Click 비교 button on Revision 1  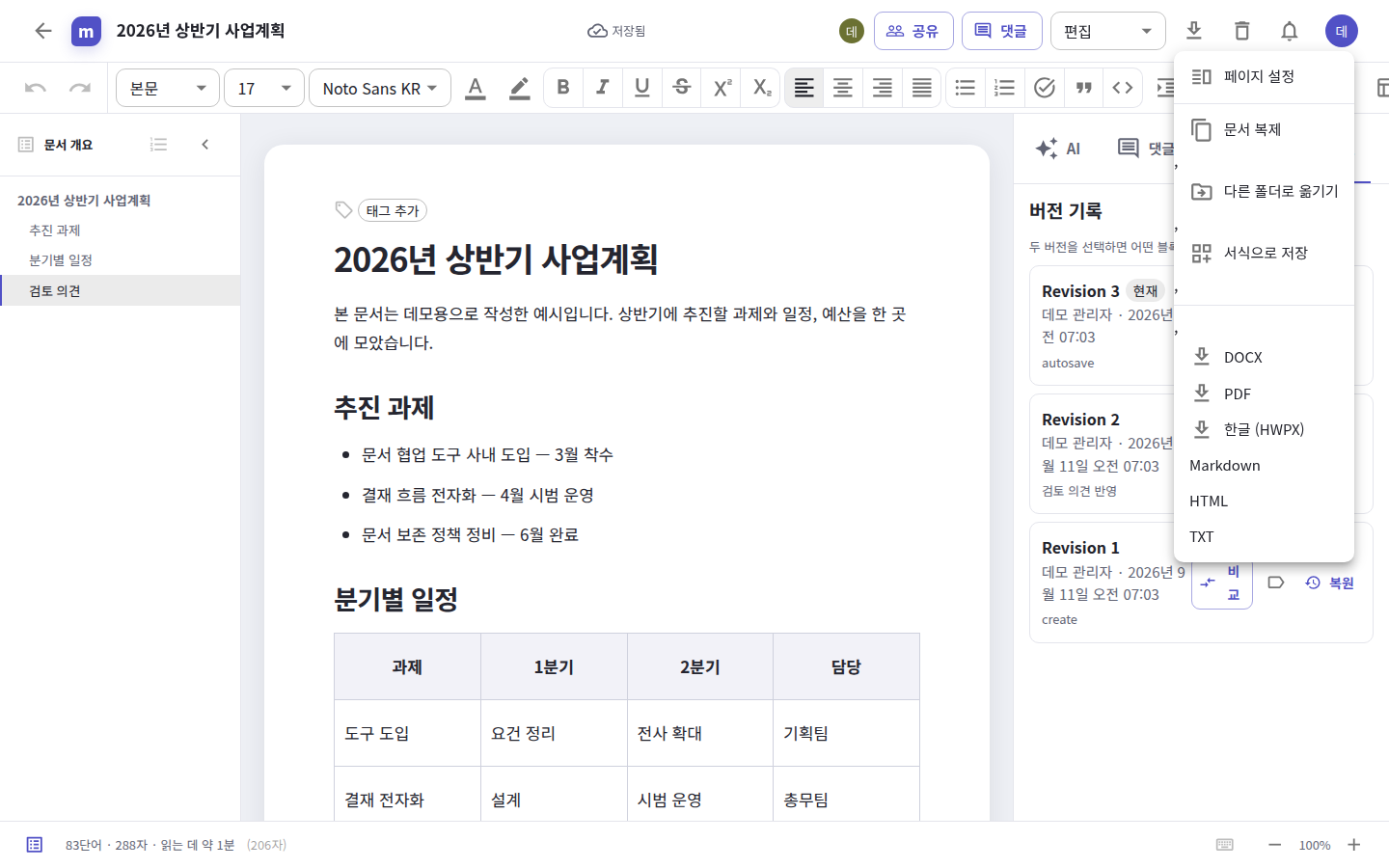(x=1222, y=583)
